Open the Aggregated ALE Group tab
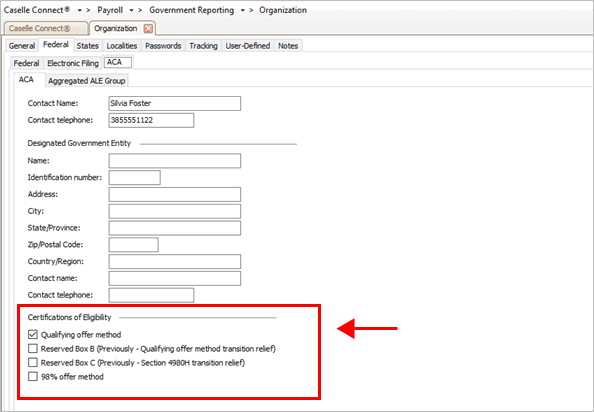This screenshot has height=412, width=594. (86, 81)
